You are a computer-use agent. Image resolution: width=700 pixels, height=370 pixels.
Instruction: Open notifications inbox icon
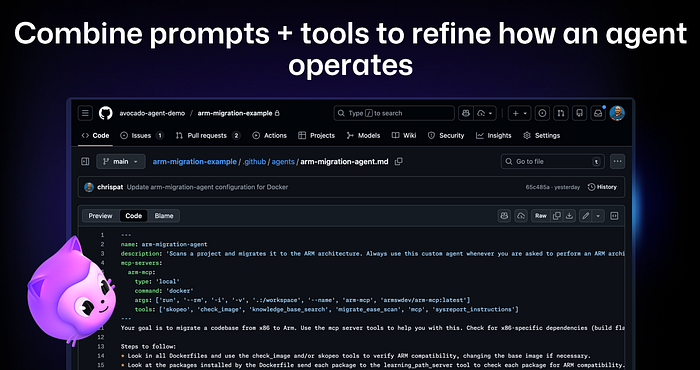tap(598, 113)
